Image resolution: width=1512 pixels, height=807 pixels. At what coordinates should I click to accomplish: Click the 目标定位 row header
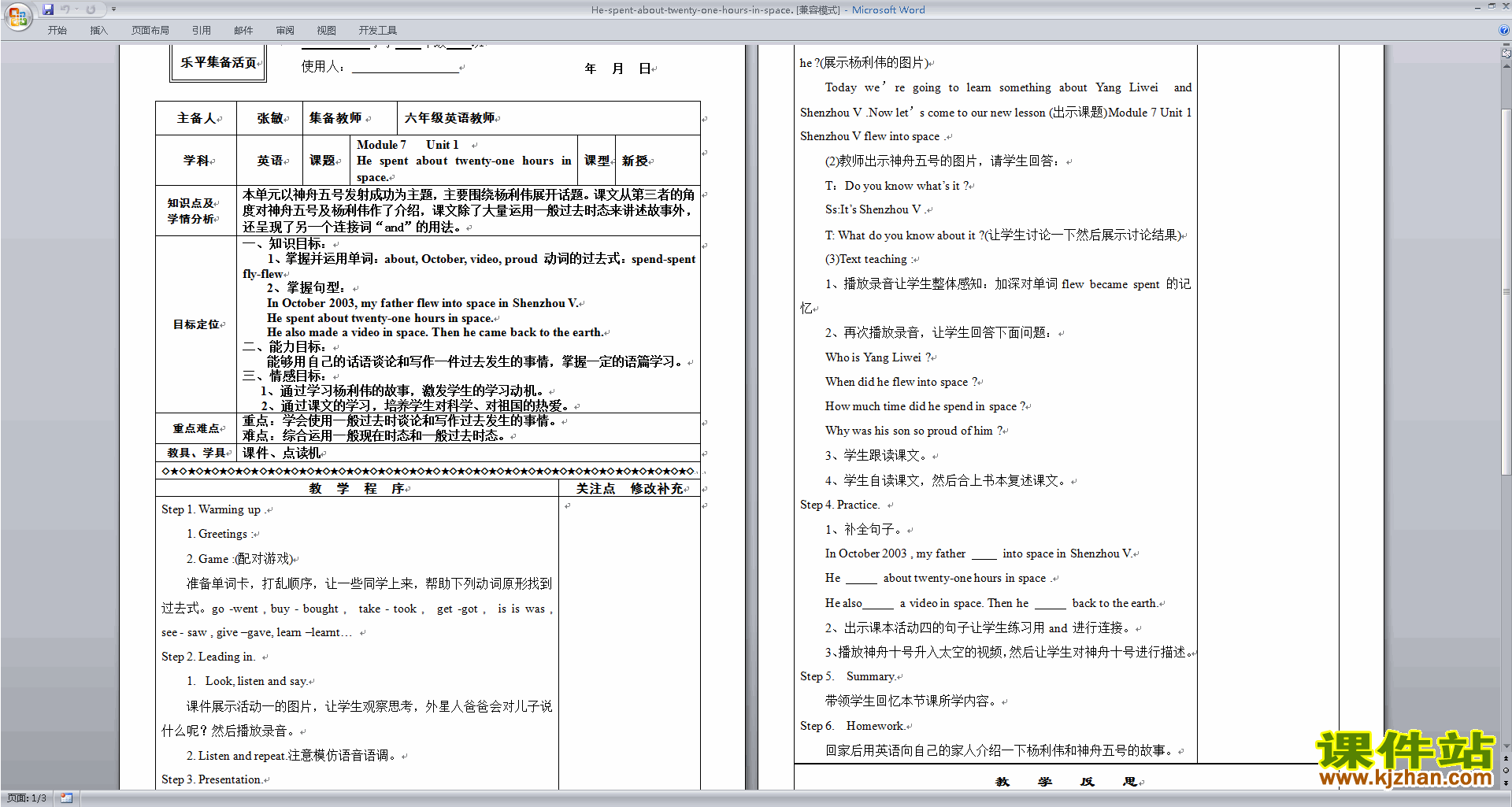click(196, 324)
